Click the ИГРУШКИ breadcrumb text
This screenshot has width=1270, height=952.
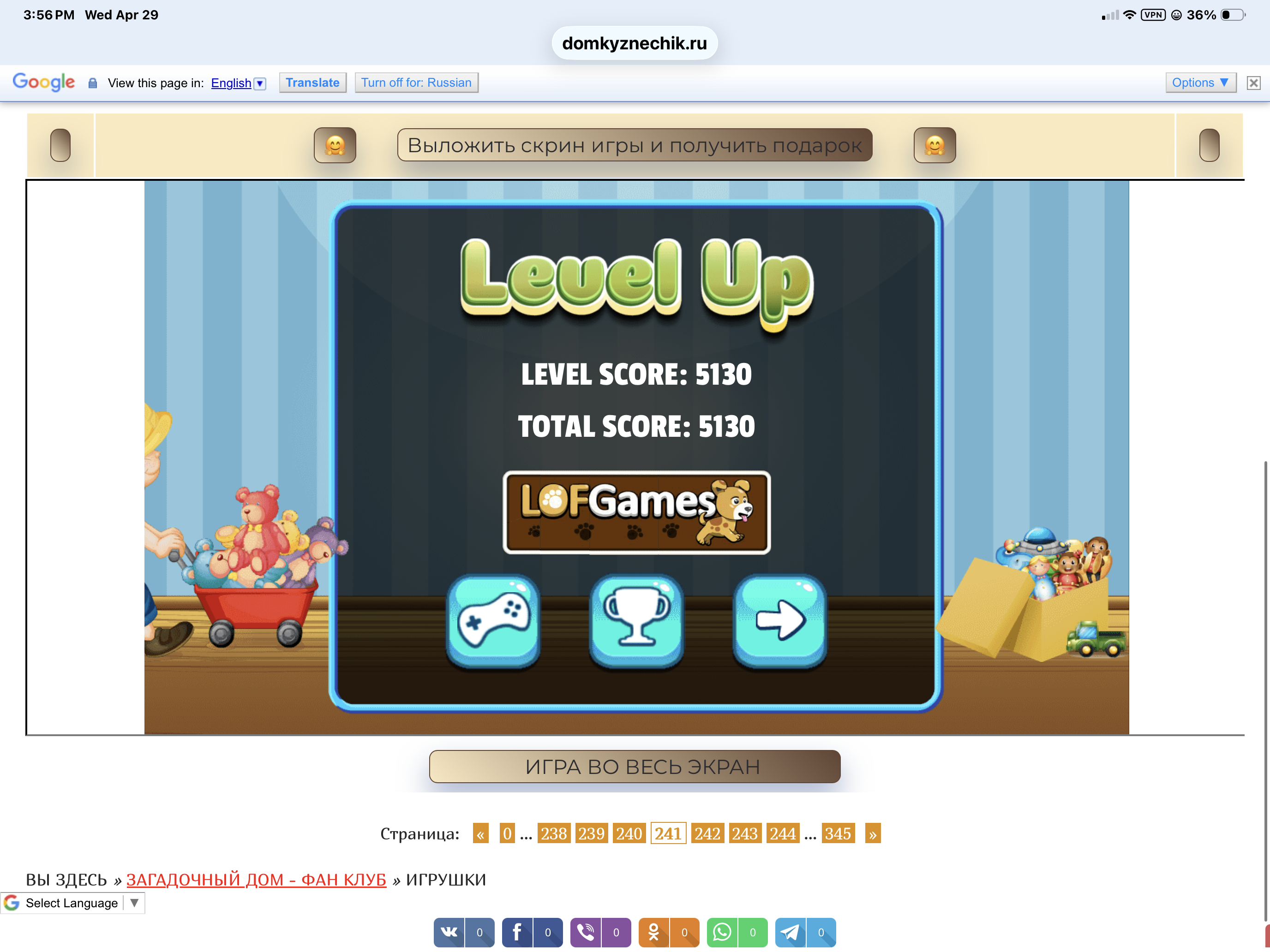[446, 880]
